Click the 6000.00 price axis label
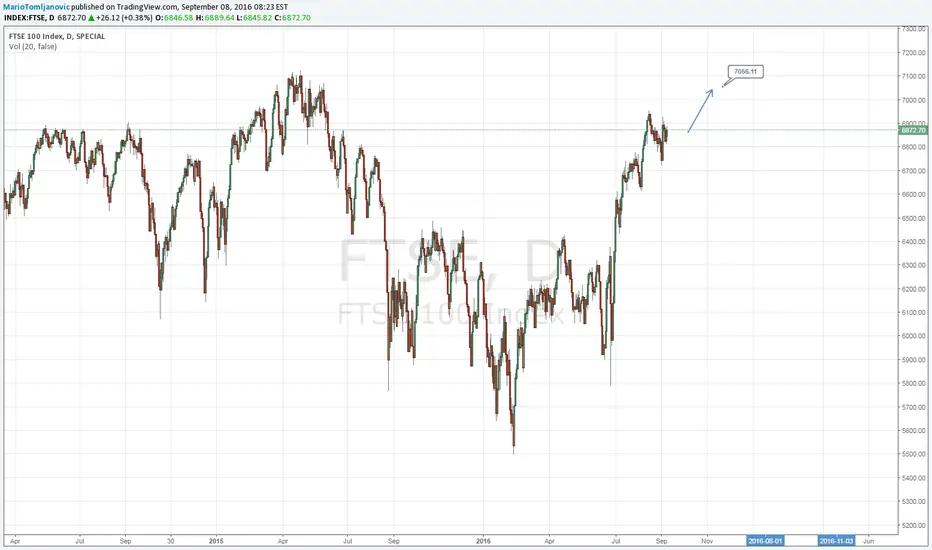 pyautogui.click(x=914, y=336)
